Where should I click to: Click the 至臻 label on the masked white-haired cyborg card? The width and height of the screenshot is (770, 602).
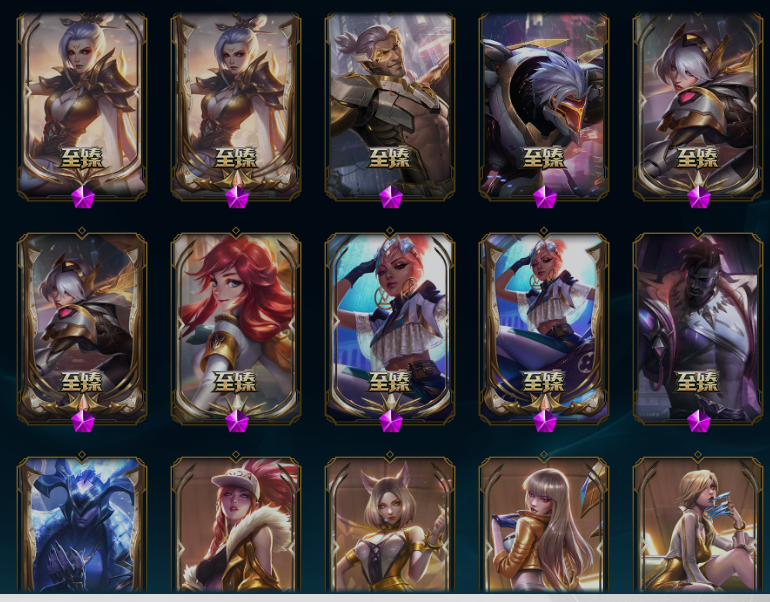544,158
